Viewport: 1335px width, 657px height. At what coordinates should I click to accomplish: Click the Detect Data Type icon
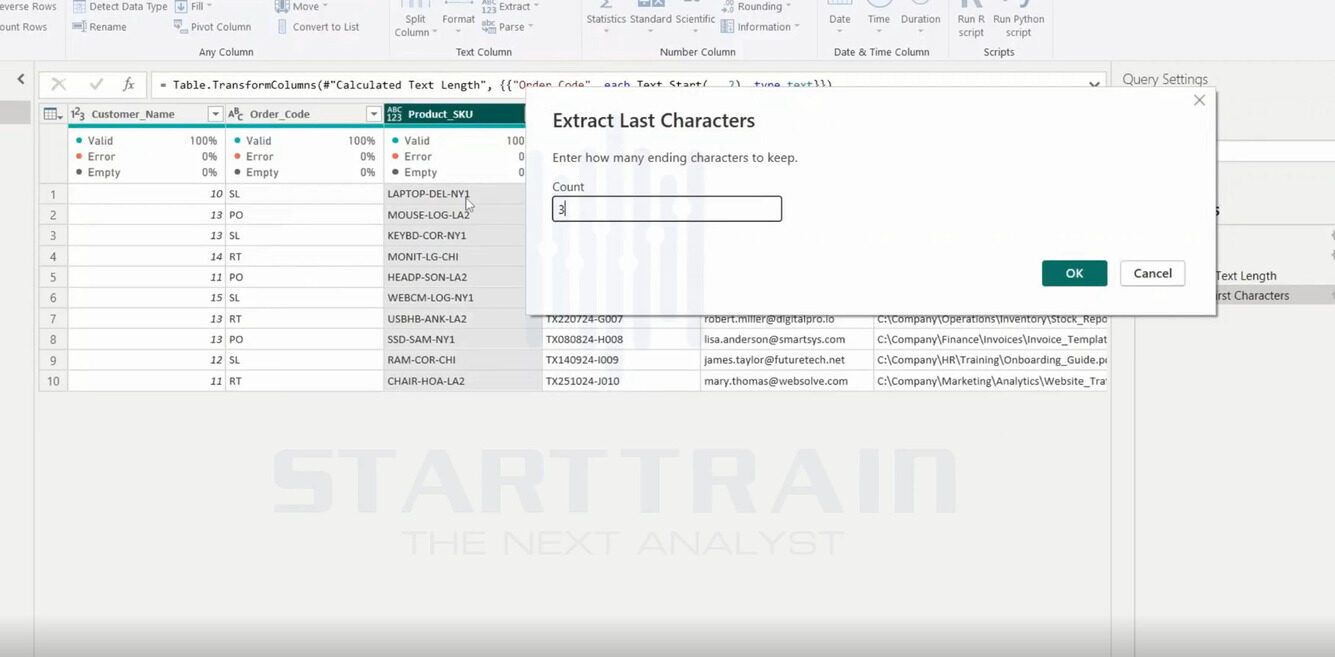coord(79,7)
